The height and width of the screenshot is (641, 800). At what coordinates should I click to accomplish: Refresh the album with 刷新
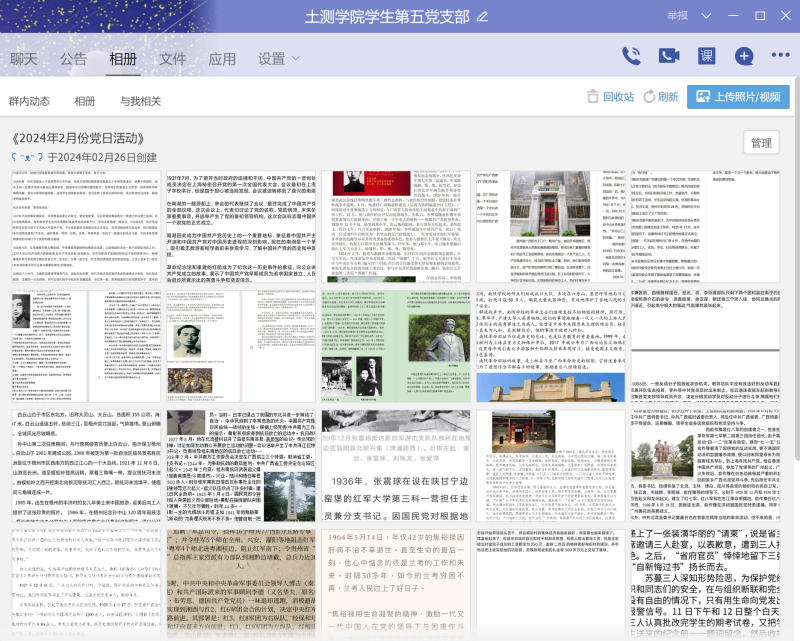(661, 97)
